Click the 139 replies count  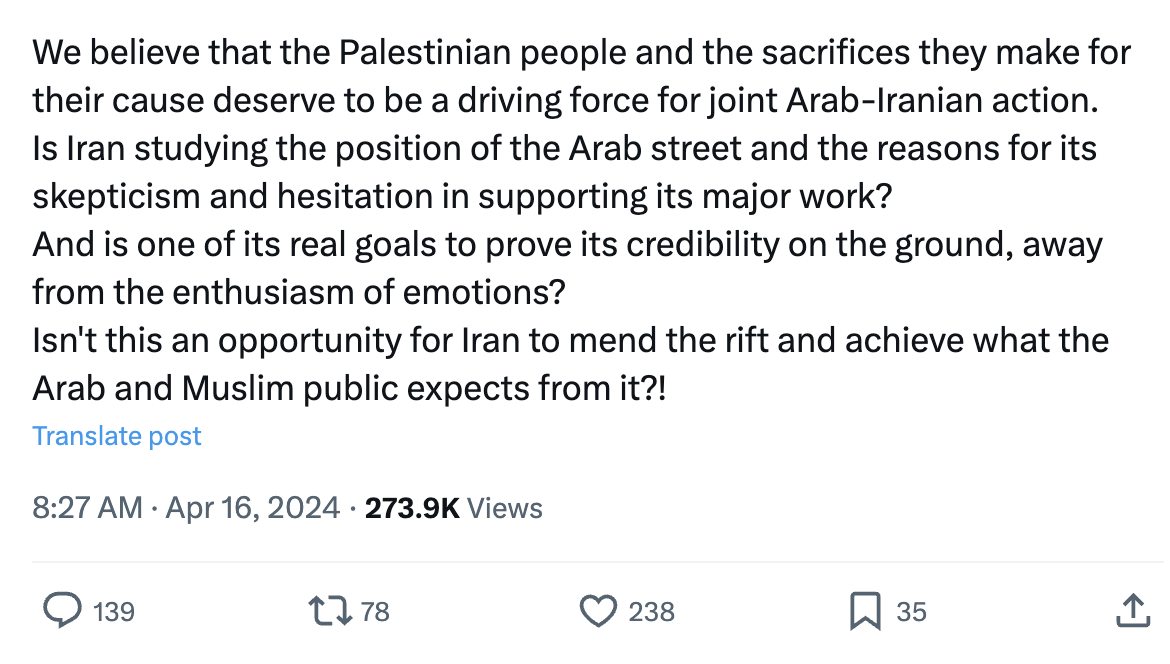113,611
